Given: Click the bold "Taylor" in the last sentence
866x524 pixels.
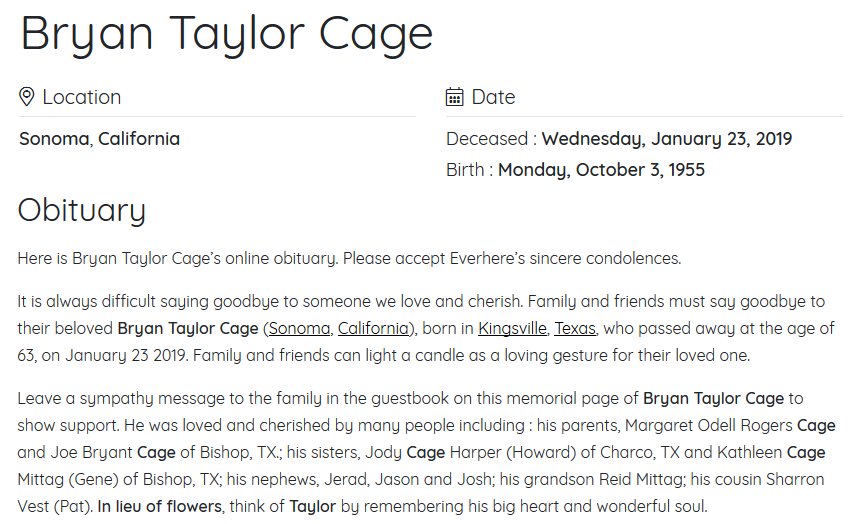Looking at the screenshot, I should (314, 506).
